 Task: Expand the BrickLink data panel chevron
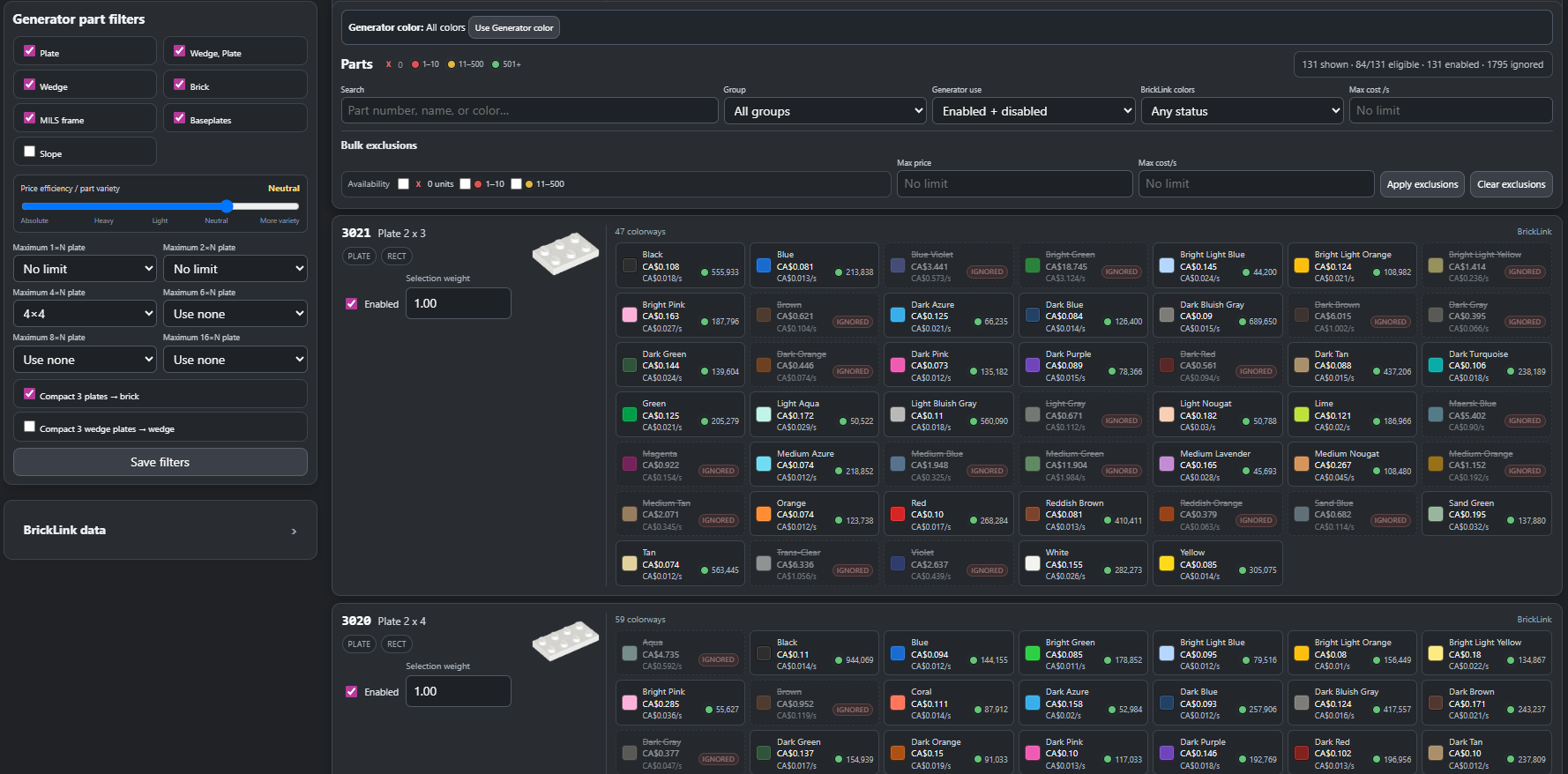294,532
